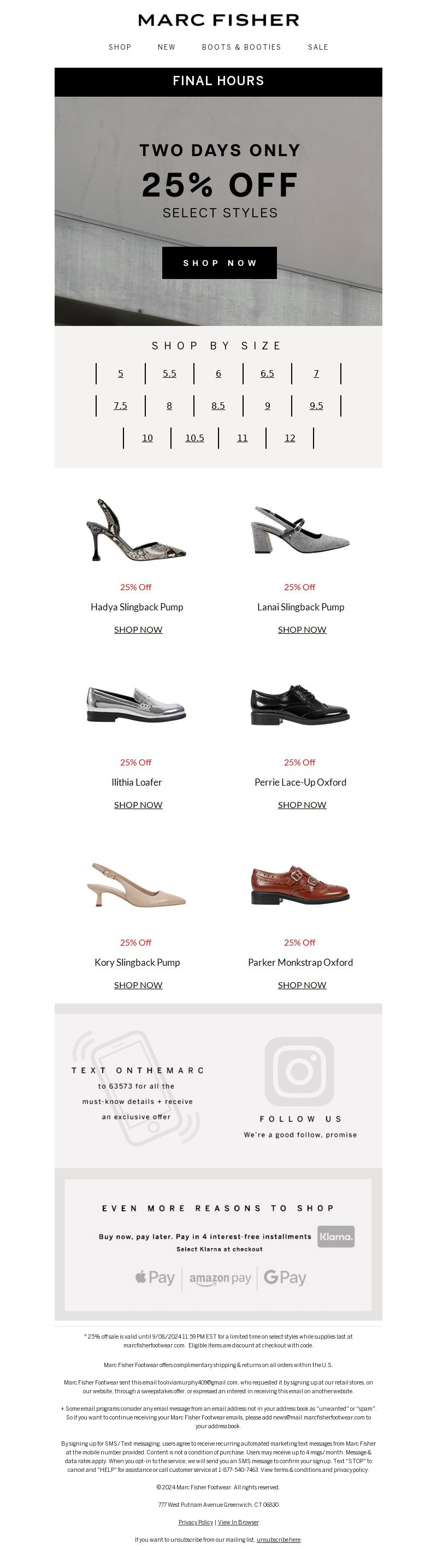Image resolution: width=437 pixels, height=1568 pixels.
Task: View the Parker Monkstrap Oxford shoe image
Action: 300,884
